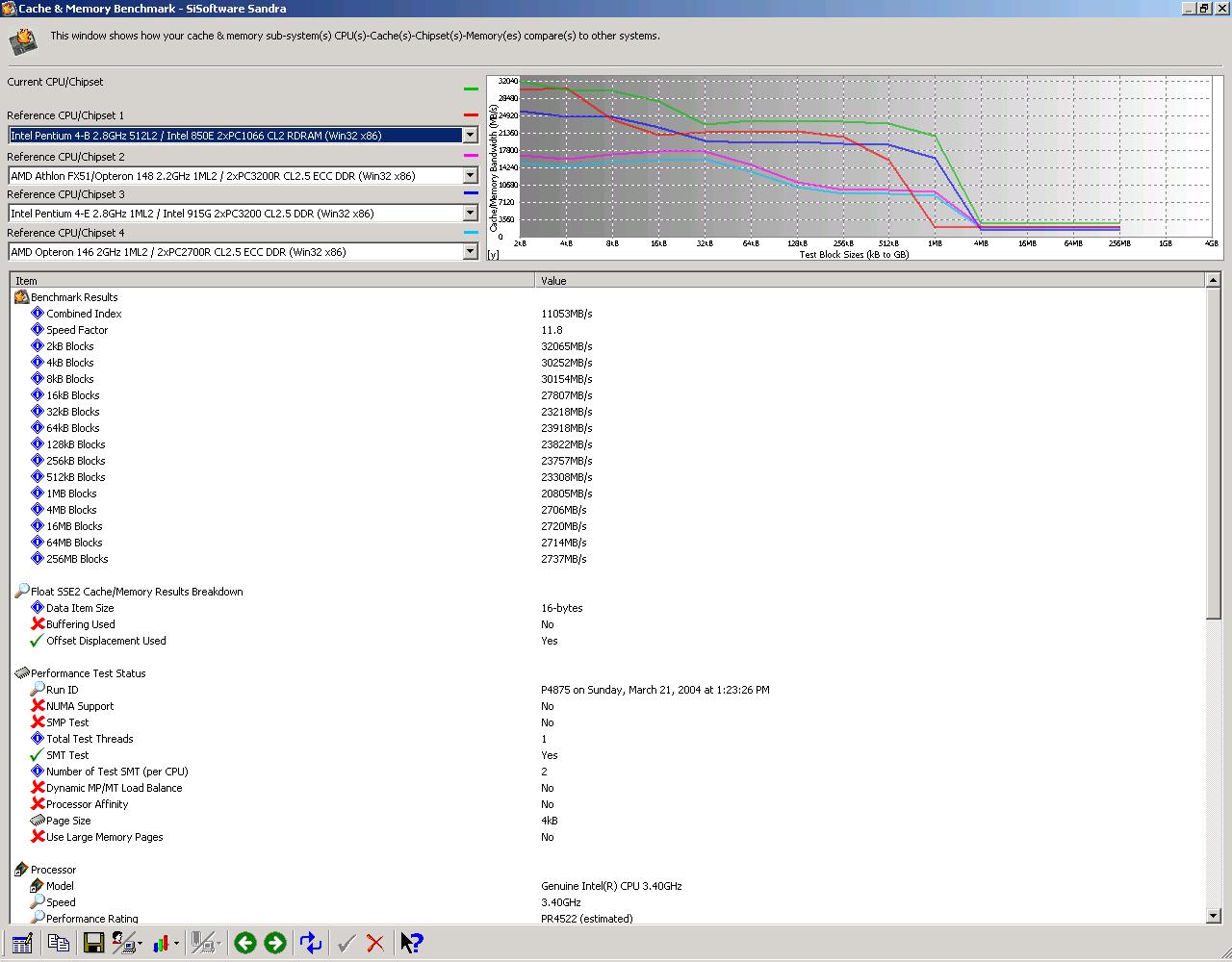Click the Item column header
The height and width of the screenshot is (962, 1232).
coord(272,281)
